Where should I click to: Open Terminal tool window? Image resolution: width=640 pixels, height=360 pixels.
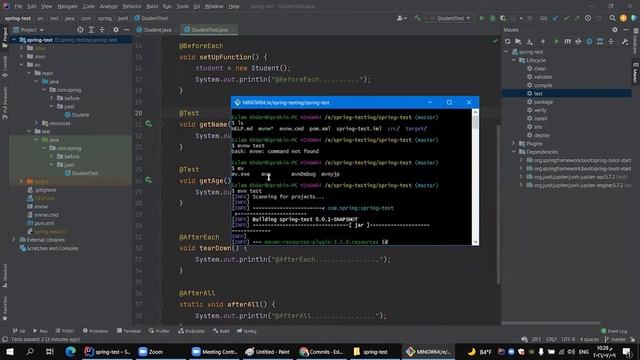click(x=129, y=331)
